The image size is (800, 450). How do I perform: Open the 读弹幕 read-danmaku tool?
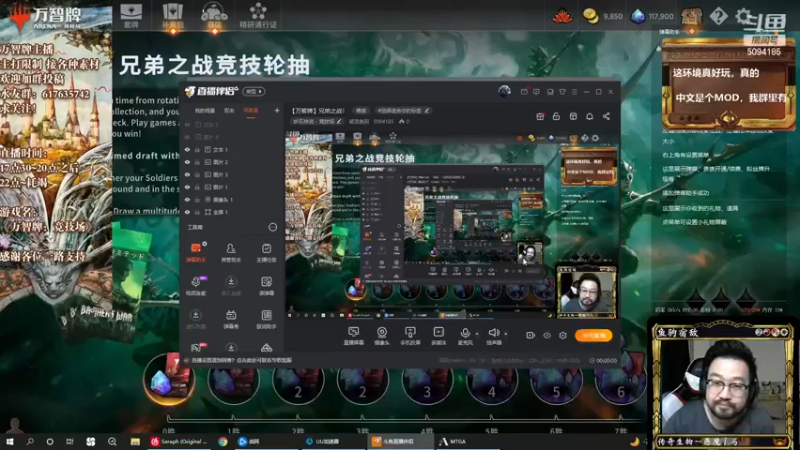(266, 286)
